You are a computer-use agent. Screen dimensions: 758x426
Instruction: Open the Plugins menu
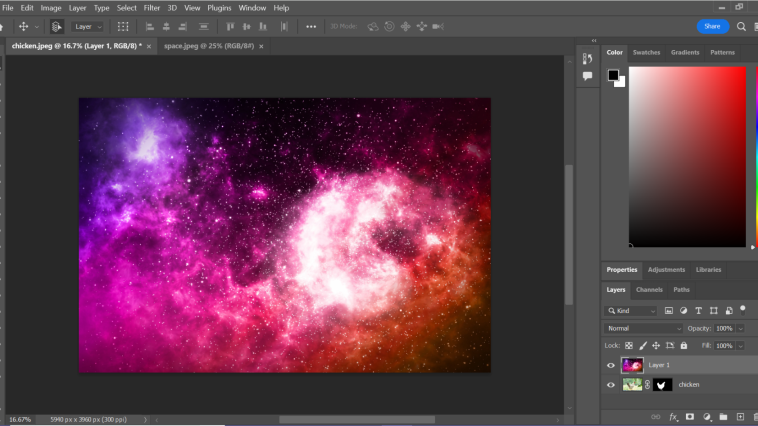tap(219, 8)
